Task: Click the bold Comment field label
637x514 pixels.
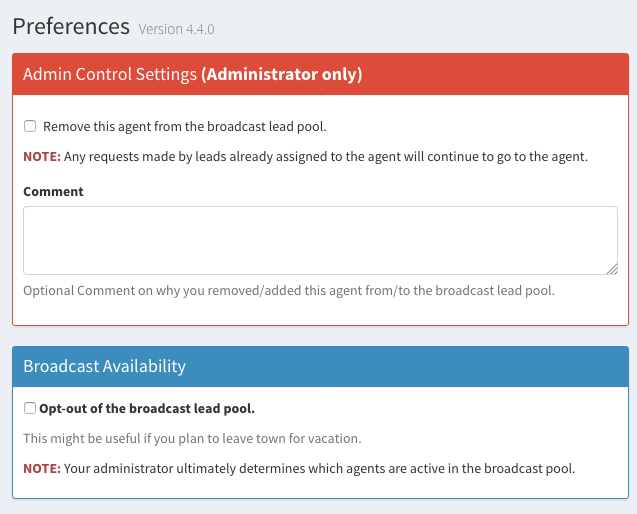Action: pos(53,191)
